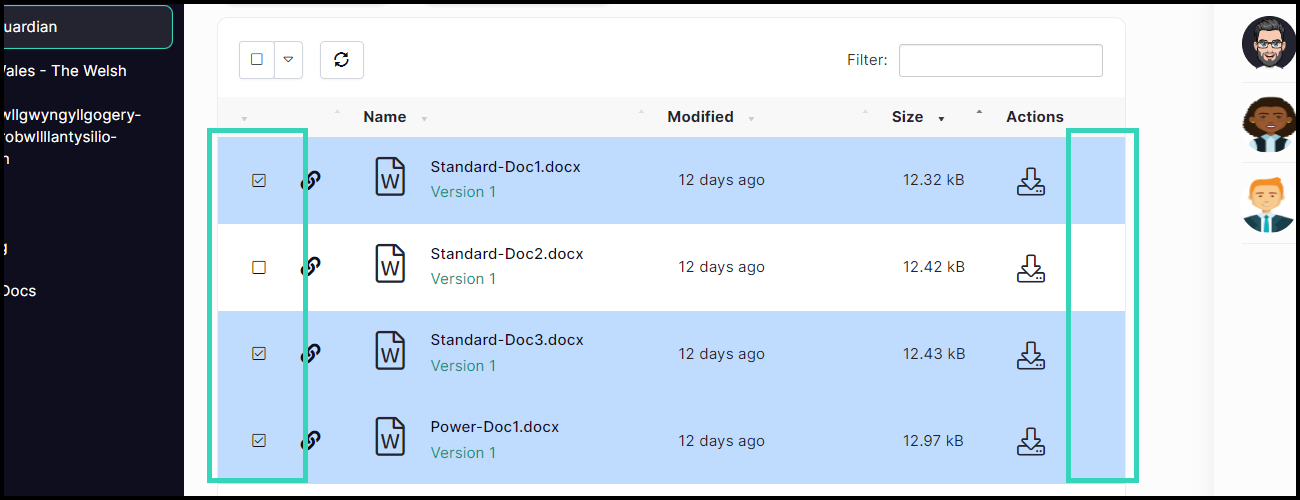Uncheck the Standard-Doc1.docx row checkbox
1300x500 pixels.
259,181
